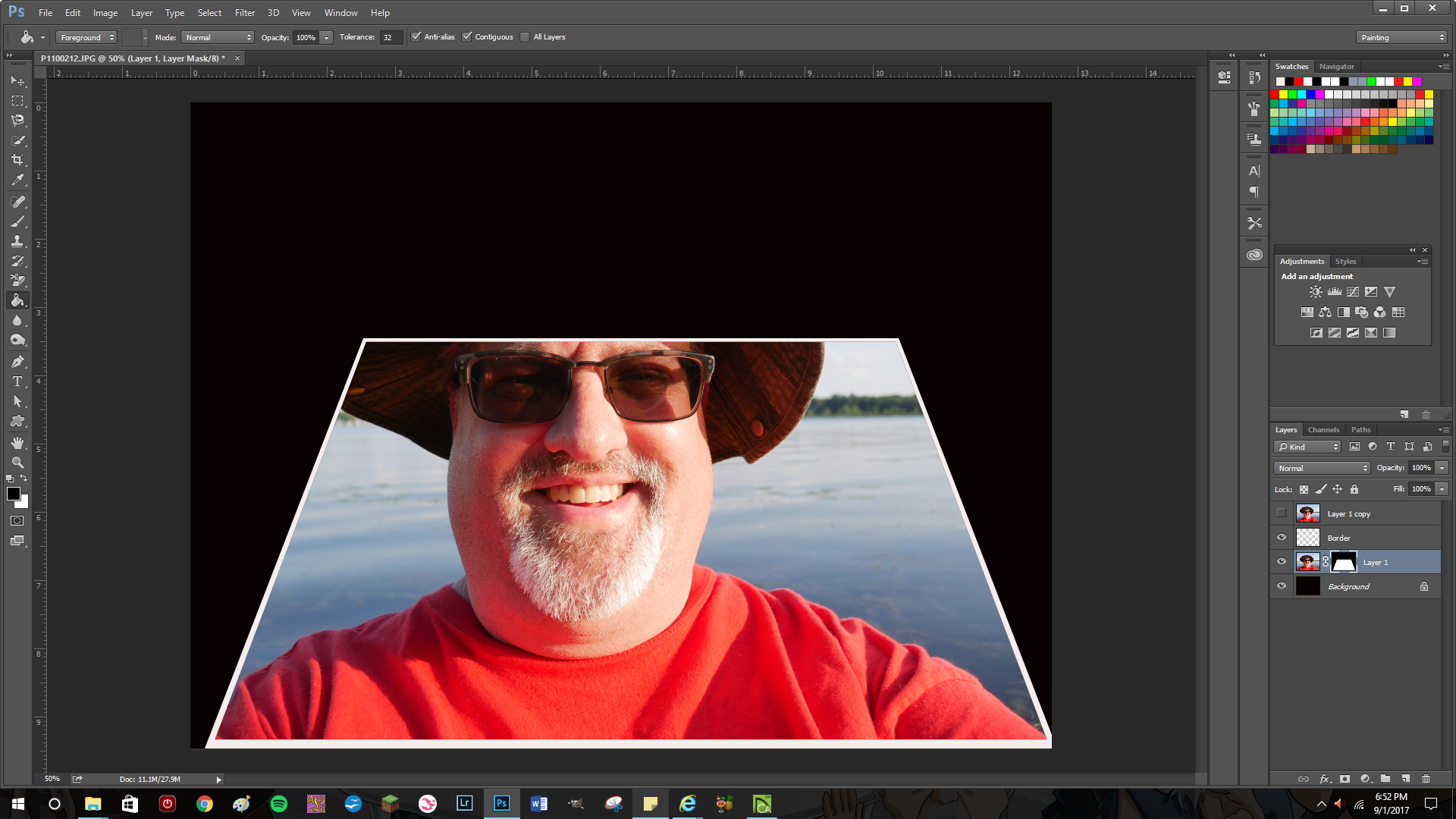Select the Rectangular Marquee tool
This screenshot has width=1456, height=819.
(x=17, y=100)
